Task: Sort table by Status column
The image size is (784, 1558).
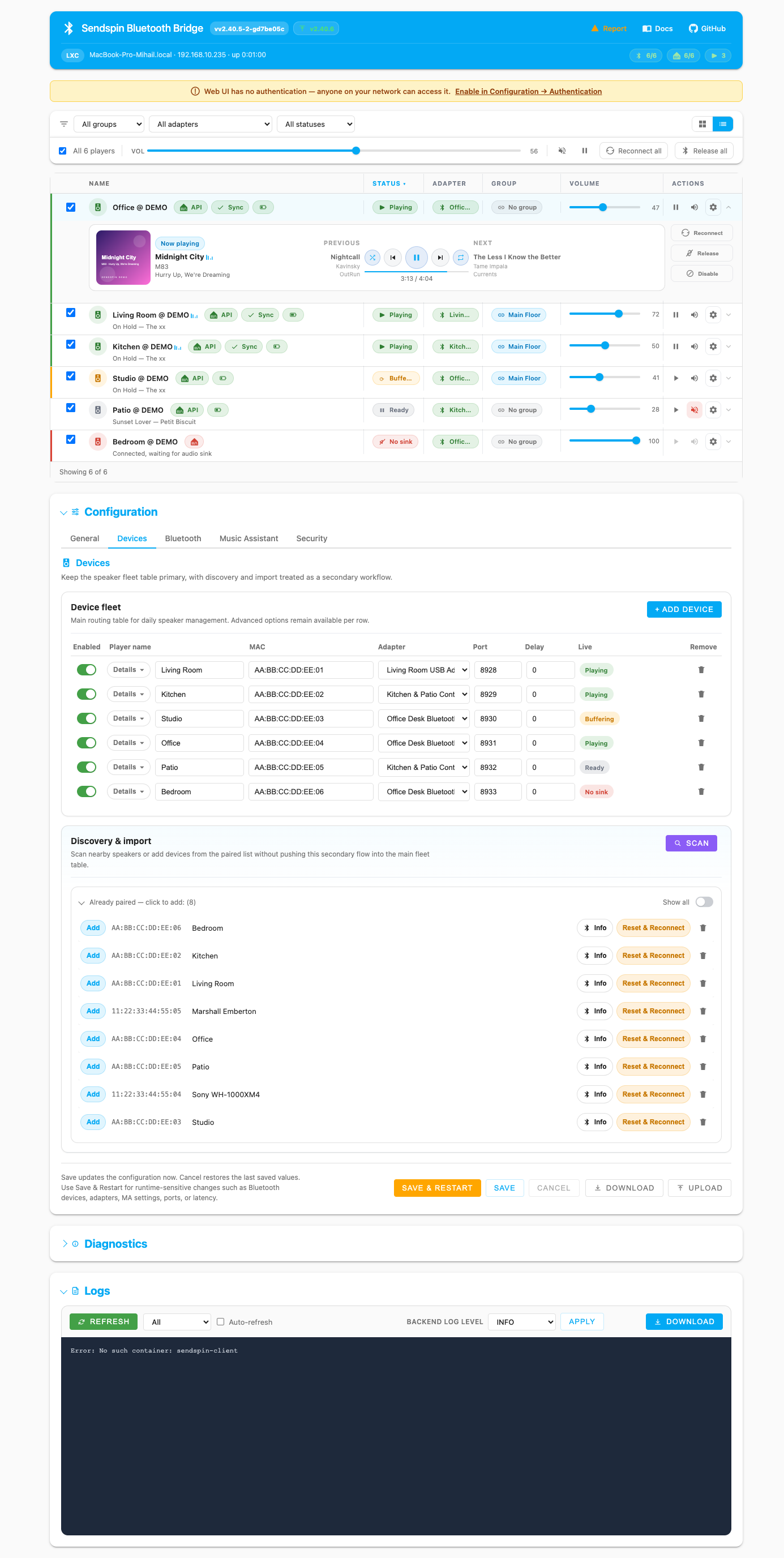Action: click(x=388, y=183)
